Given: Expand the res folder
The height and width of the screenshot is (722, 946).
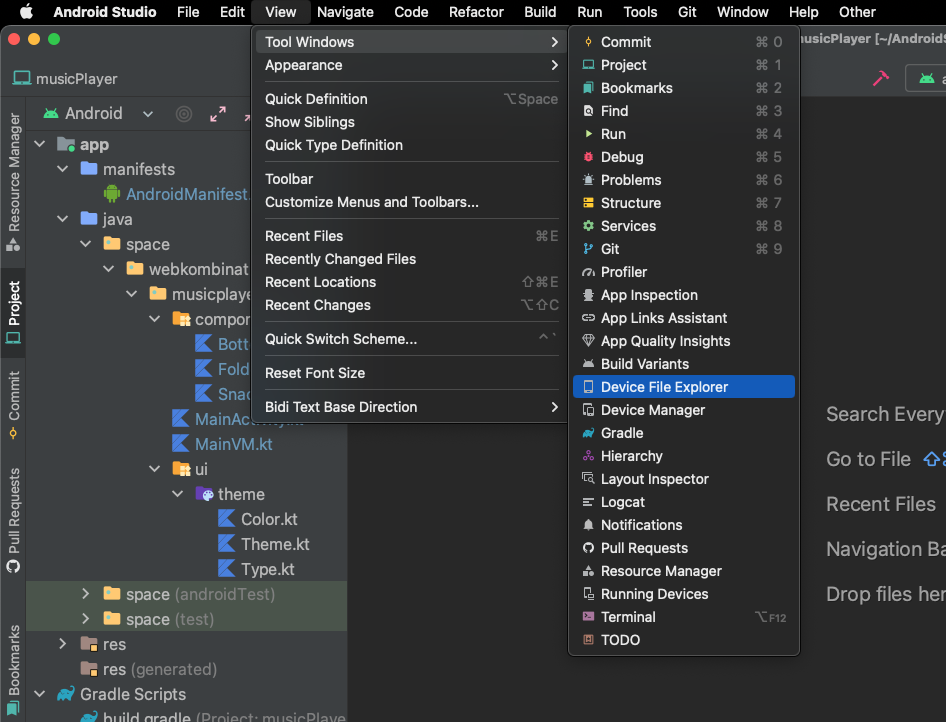Looking at the screenshot, I should pos(63,645).
